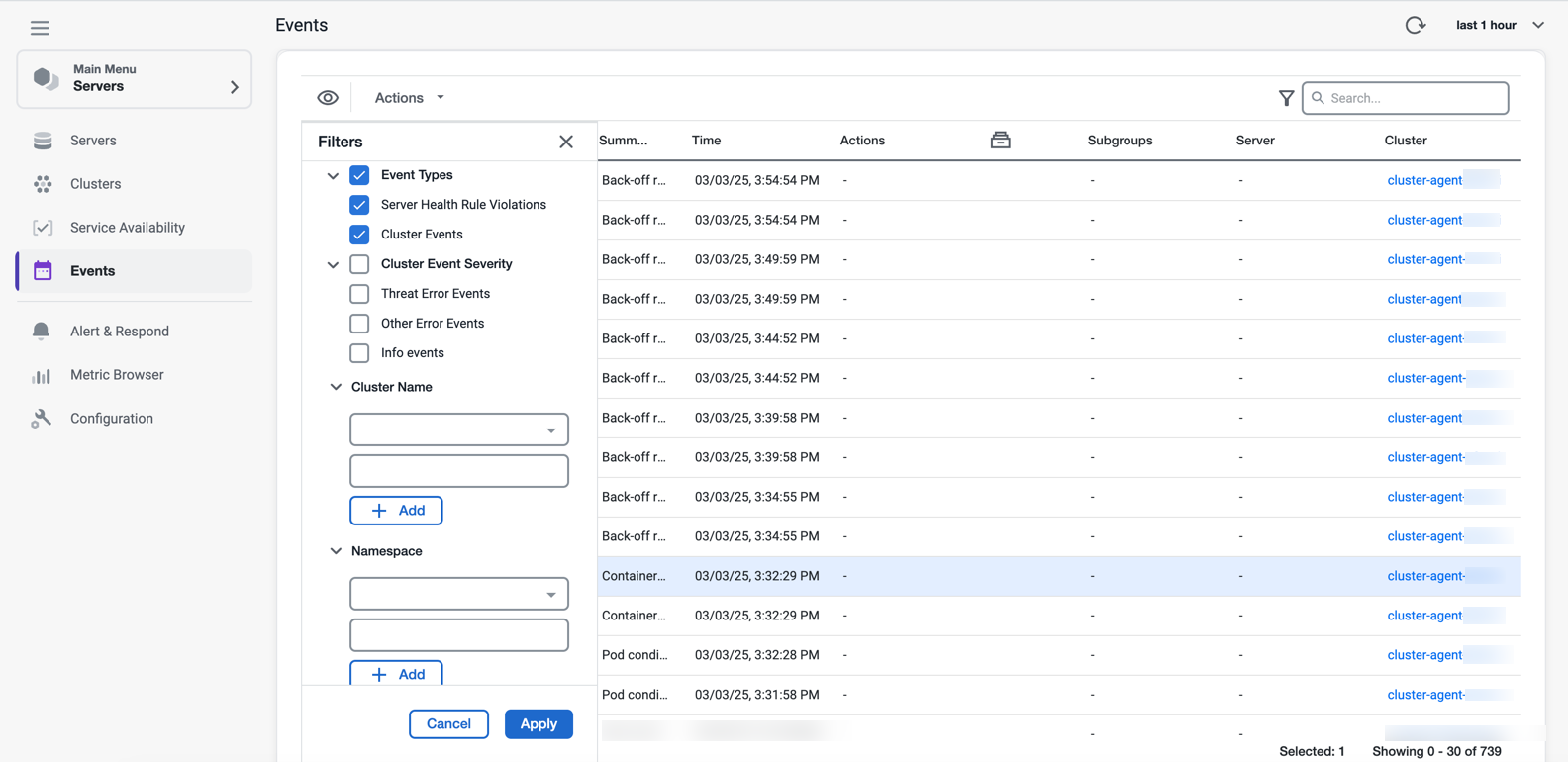Uncheck Server Health Rule Violations

pyautogui.click(x=359, y=205)
